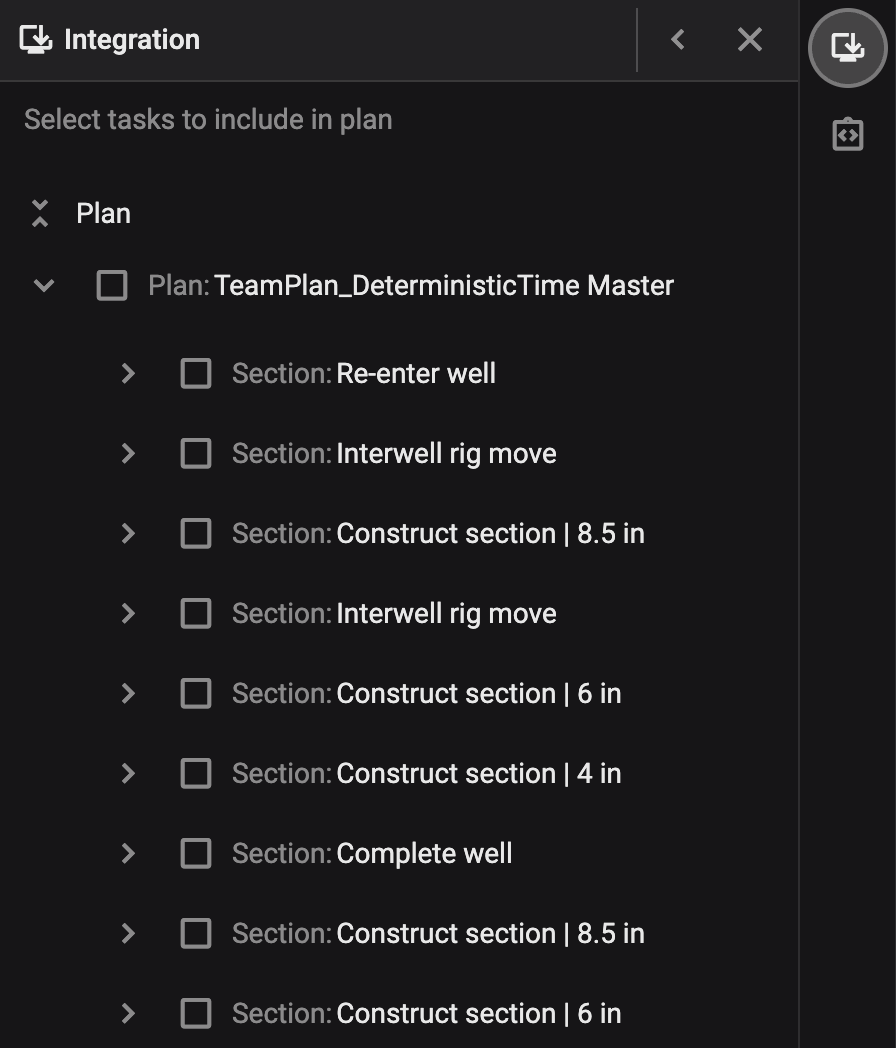Click the Plan header label
The width and height of the screenshot is (896, 1048).
(103, 212)
